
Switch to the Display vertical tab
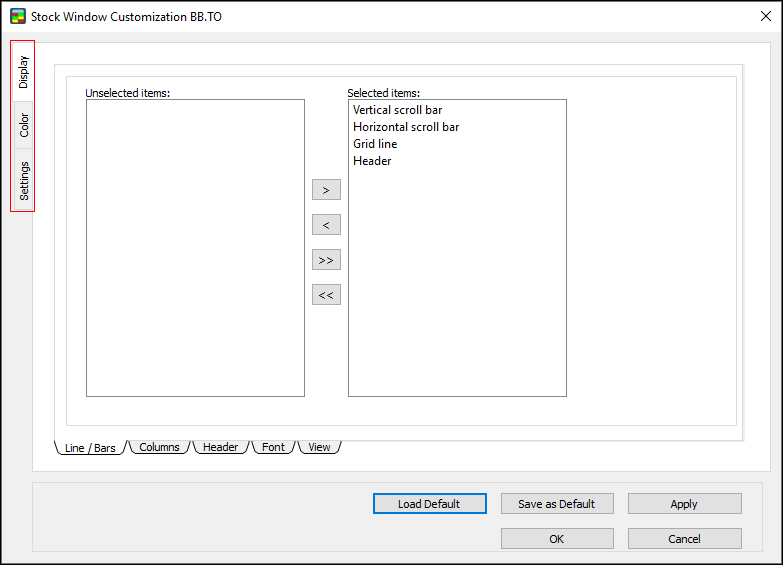[x=24, y=72]
